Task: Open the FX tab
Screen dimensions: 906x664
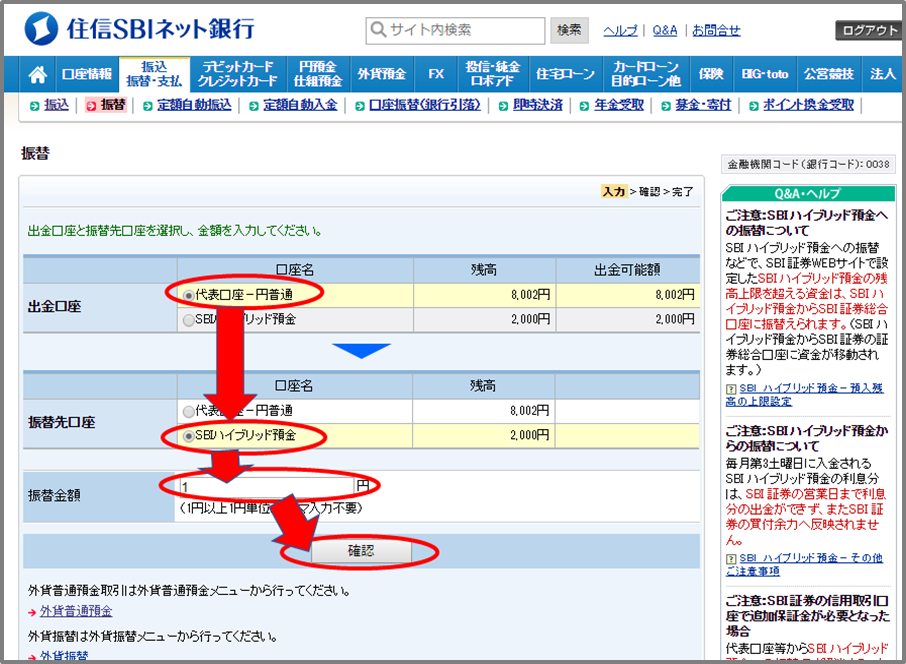Action: (436, 73)
